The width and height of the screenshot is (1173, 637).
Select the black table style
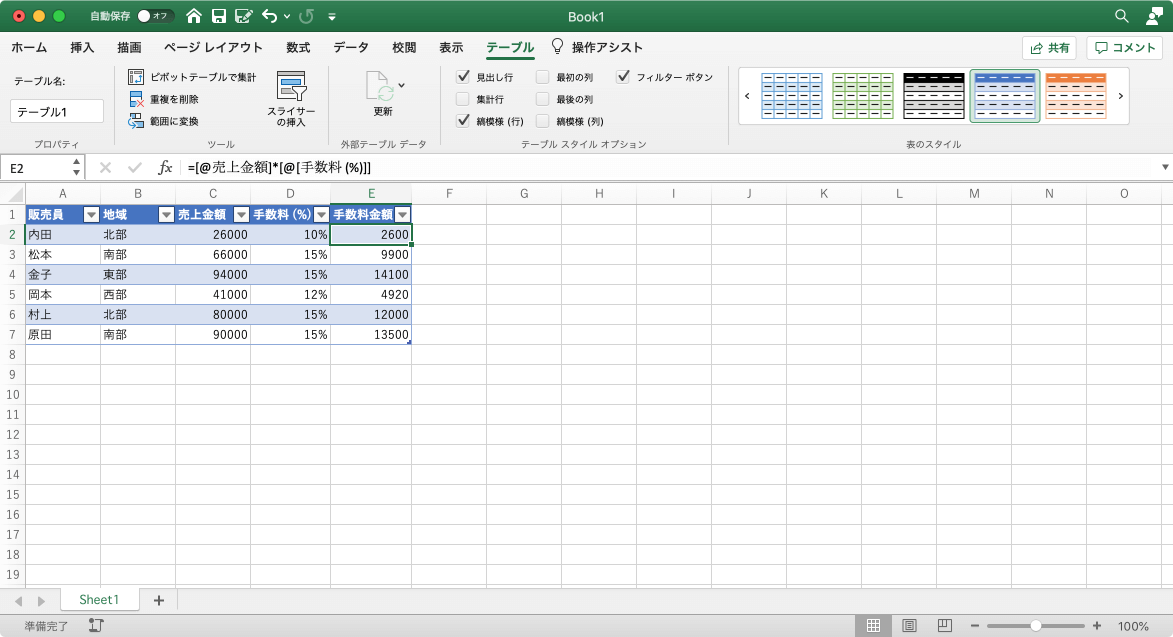click(934, 96)
